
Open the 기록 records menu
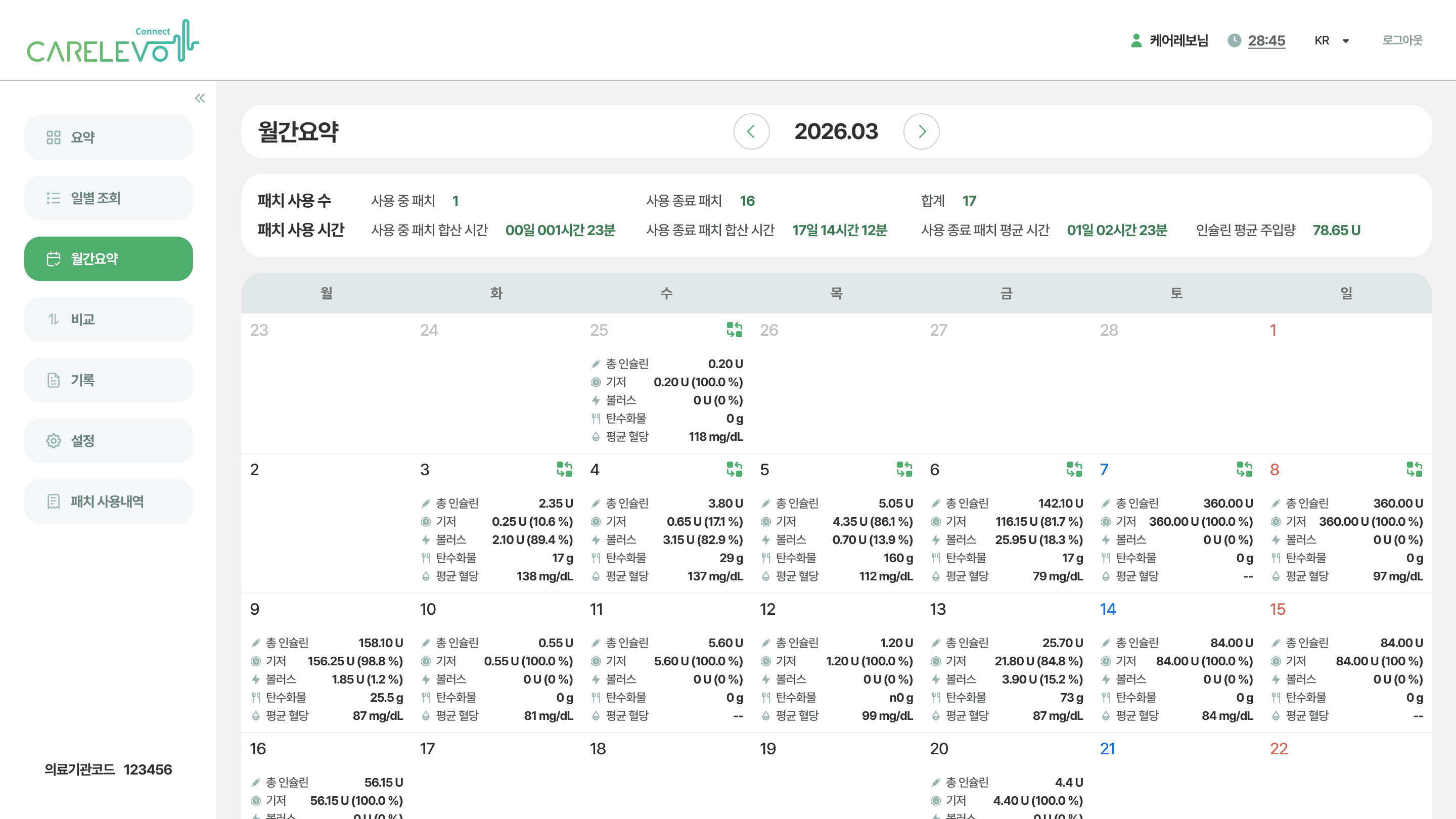tap(109, 380)
